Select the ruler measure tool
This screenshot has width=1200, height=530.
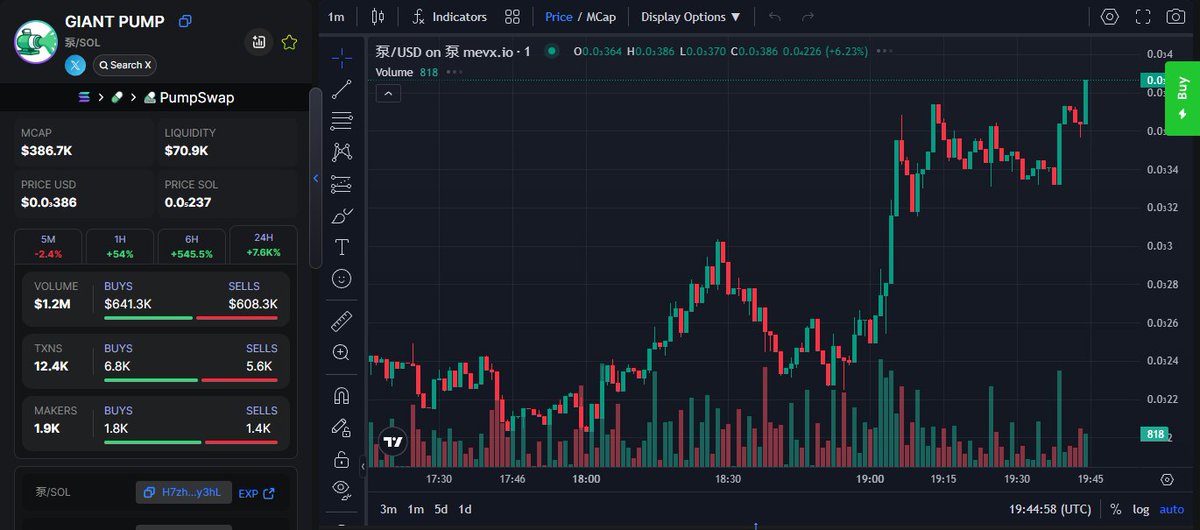[x=342, y=321]
